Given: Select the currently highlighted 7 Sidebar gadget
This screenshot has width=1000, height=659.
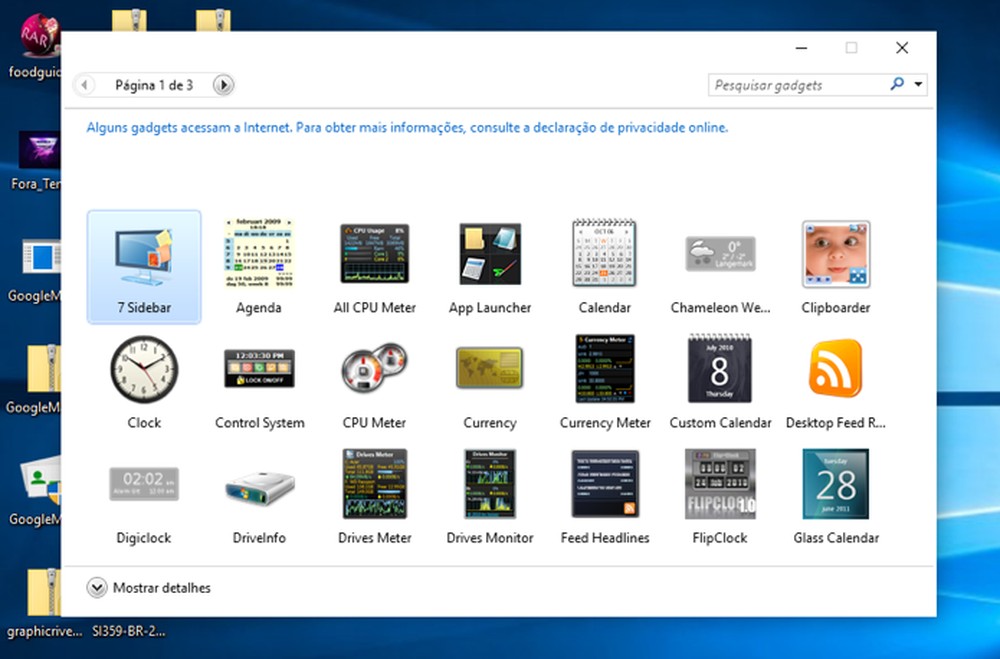Looking at the screenshot, I should (144, 255).
